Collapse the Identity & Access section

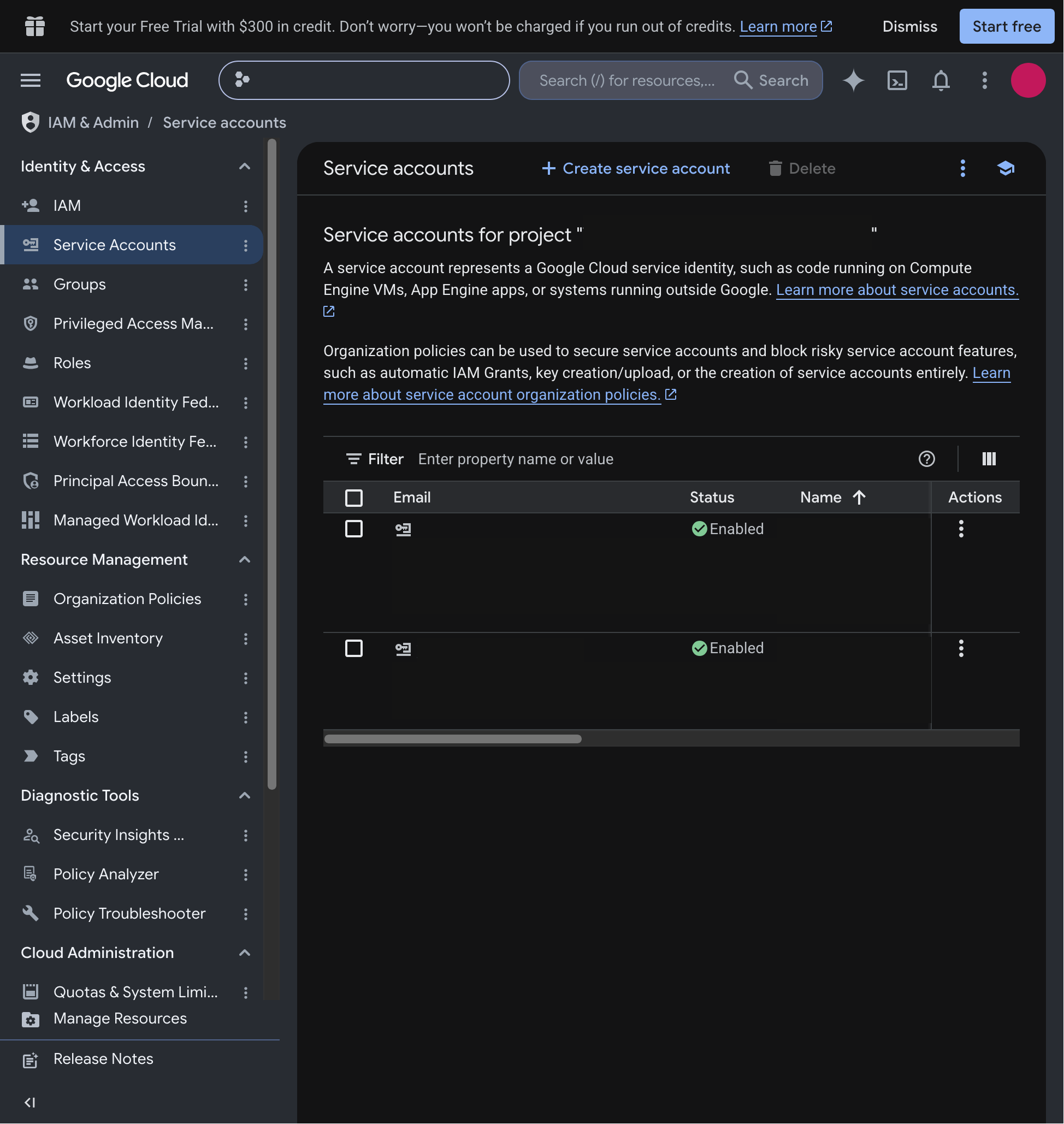(245, 167)
